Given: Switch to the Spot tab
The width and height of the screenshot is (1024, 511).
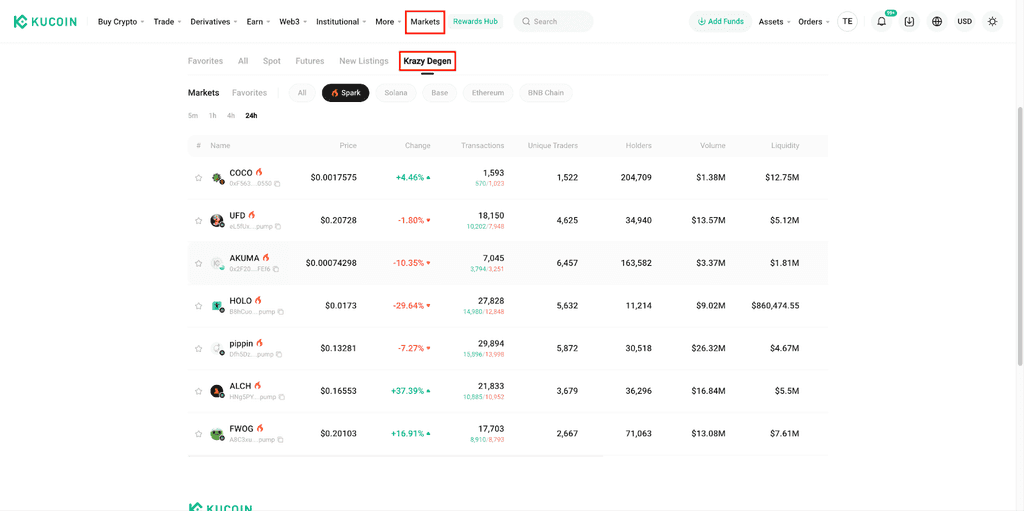Looking at the screenshot, I should 272,61.
